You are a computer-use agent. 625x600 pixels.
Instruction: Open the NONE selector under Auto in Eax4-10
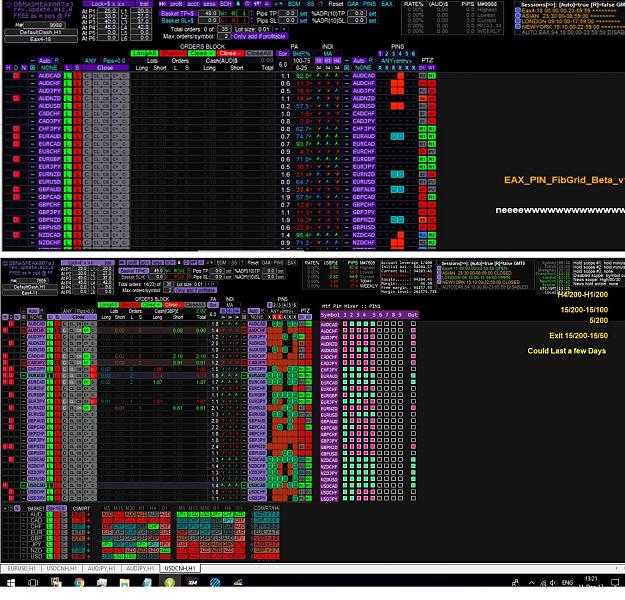[49, 68]
